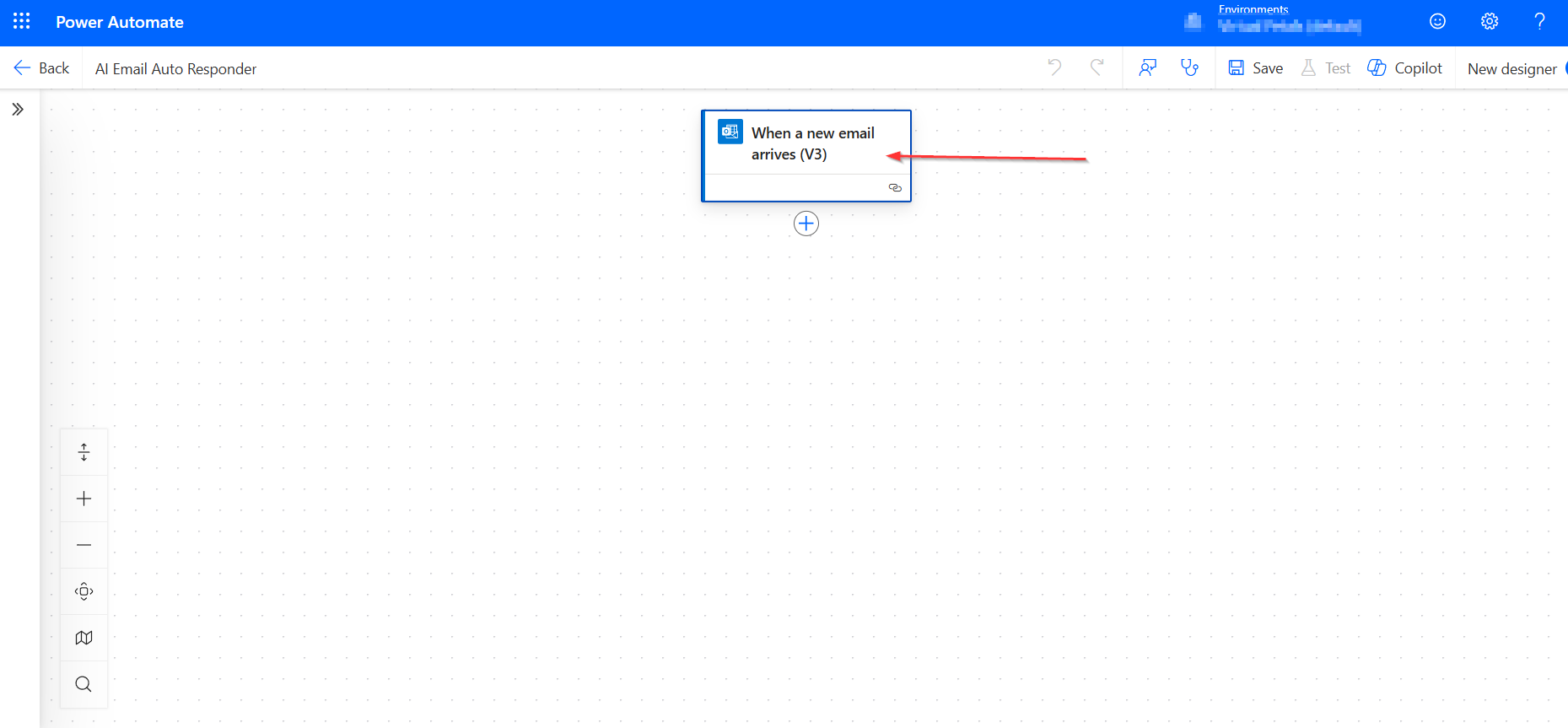Screen dimensions: 1568x728
Task: Add a new step with the plus button
Action: [x=806, y=224]
